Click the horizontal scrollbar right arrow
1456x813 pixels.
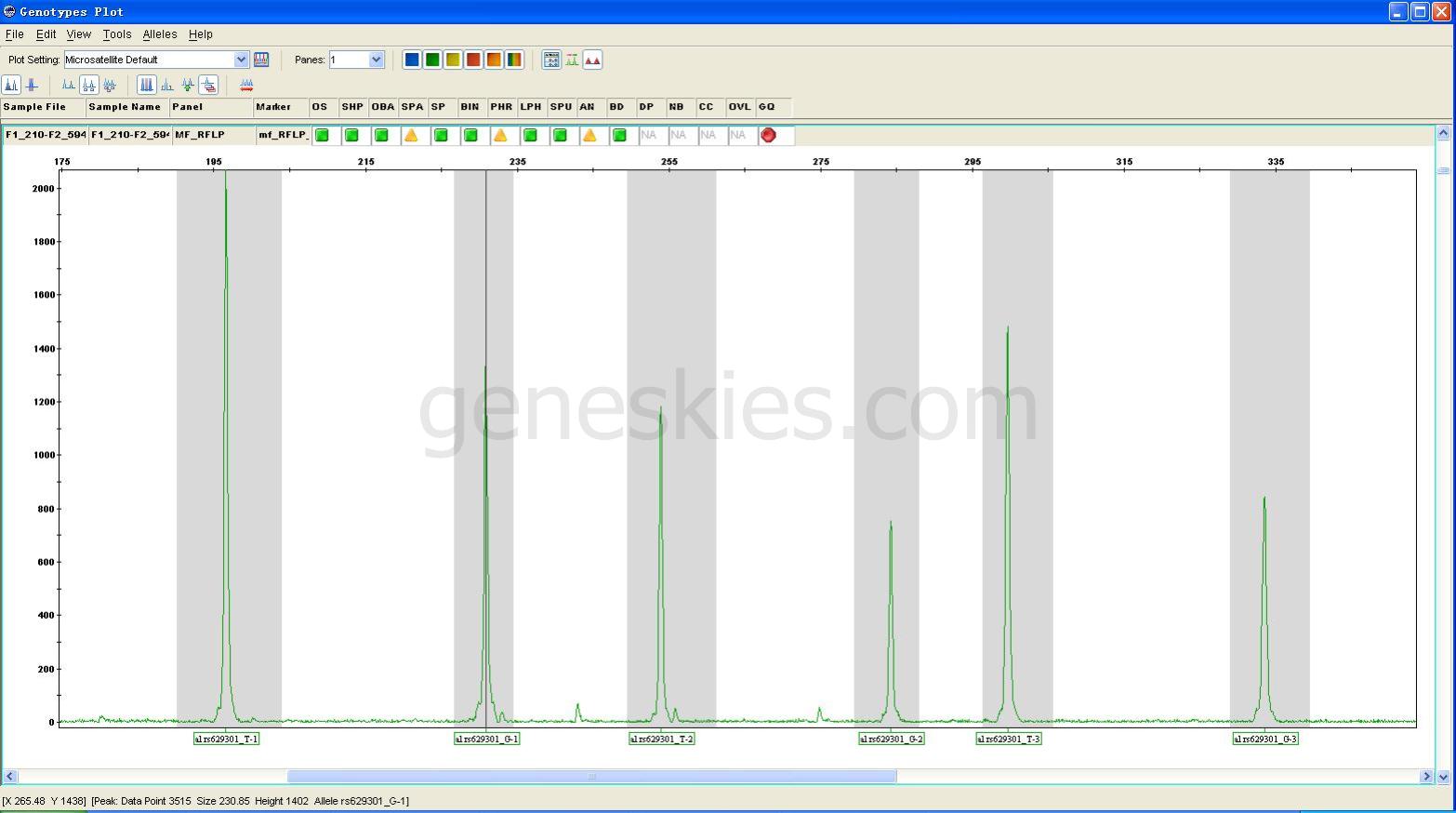(1426, 776)
